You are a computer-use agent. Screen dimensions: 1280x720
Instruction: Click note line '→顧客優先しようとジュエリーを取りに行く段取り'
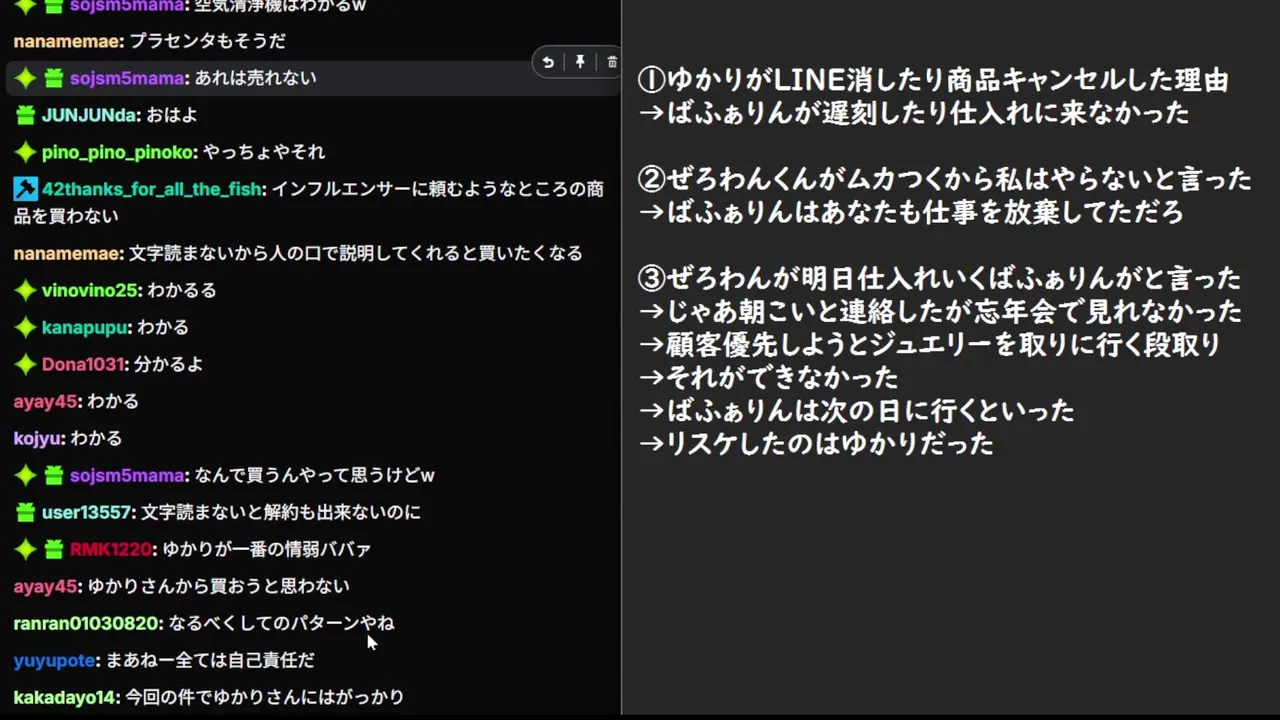929,344
